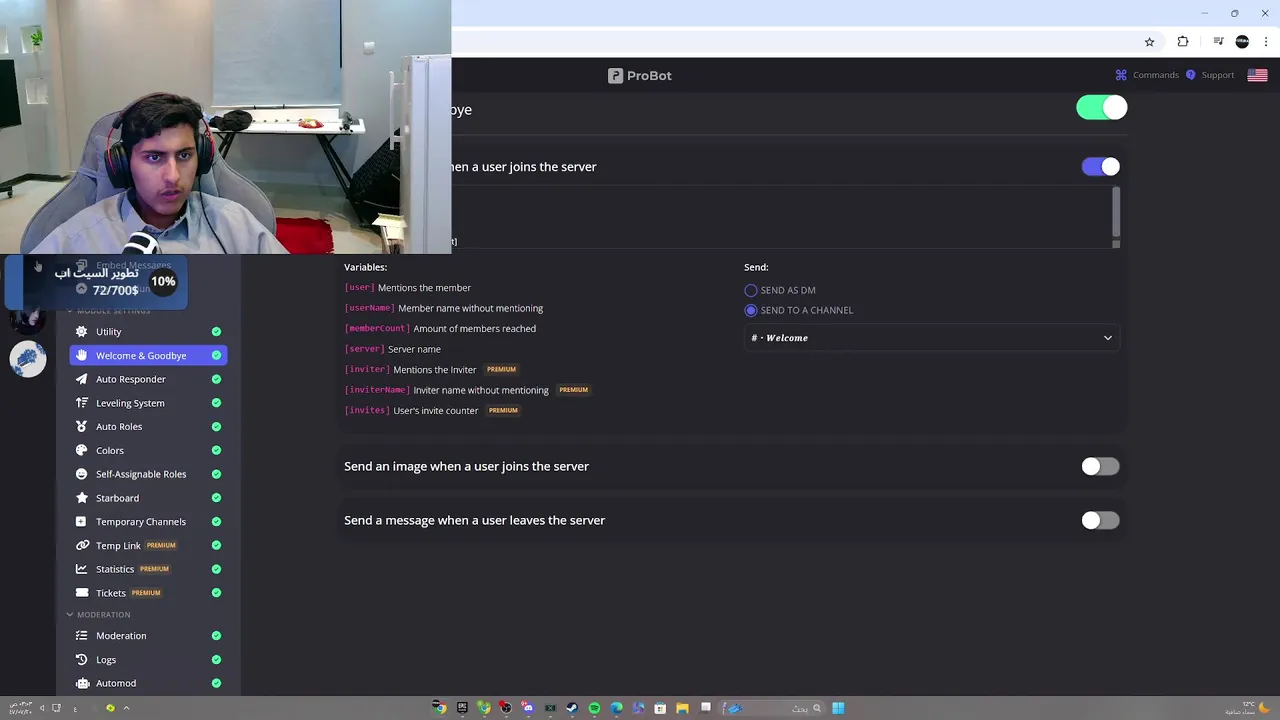Open the Auto Roles module
The image size is (1280, 720).
click(x=148, y=427)
